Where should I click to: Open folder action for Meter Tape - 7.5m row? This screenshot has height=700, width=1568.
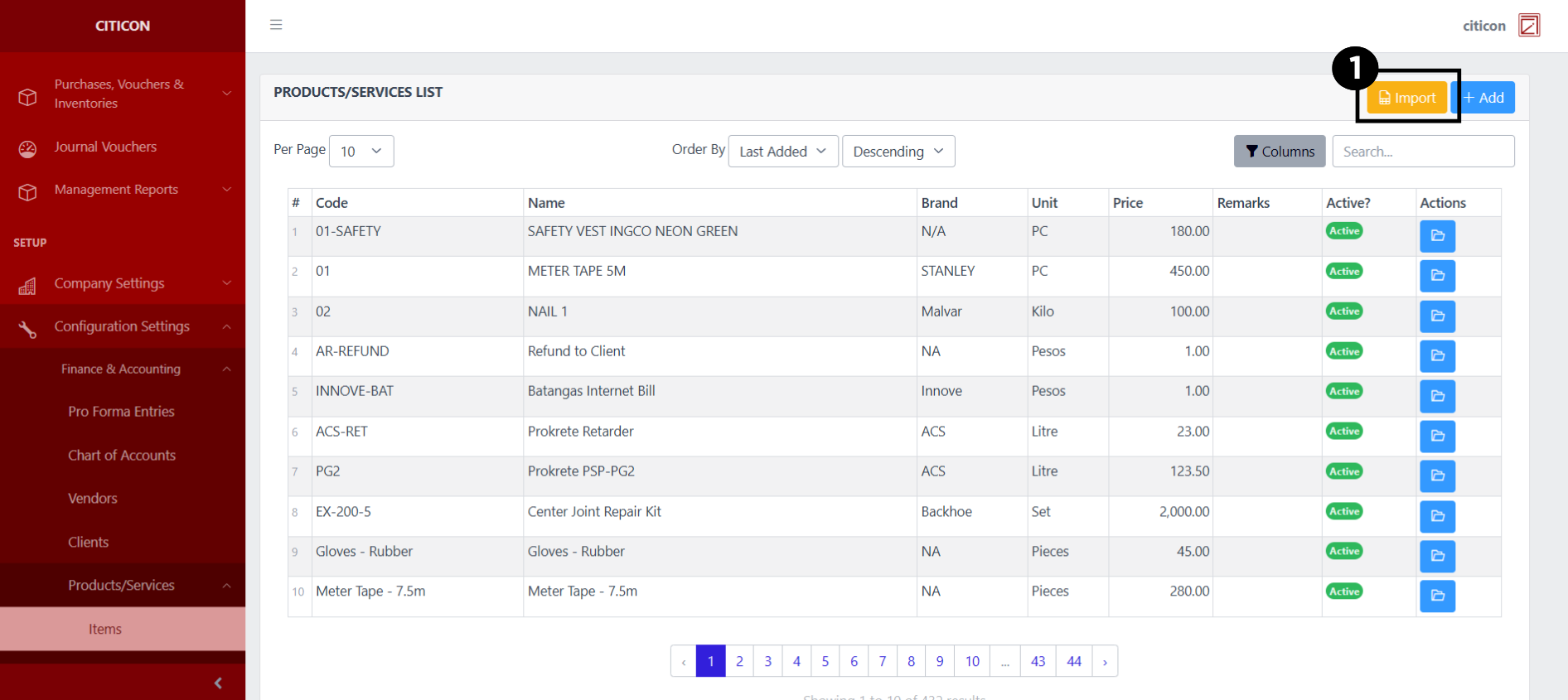tap(1437, 596)
